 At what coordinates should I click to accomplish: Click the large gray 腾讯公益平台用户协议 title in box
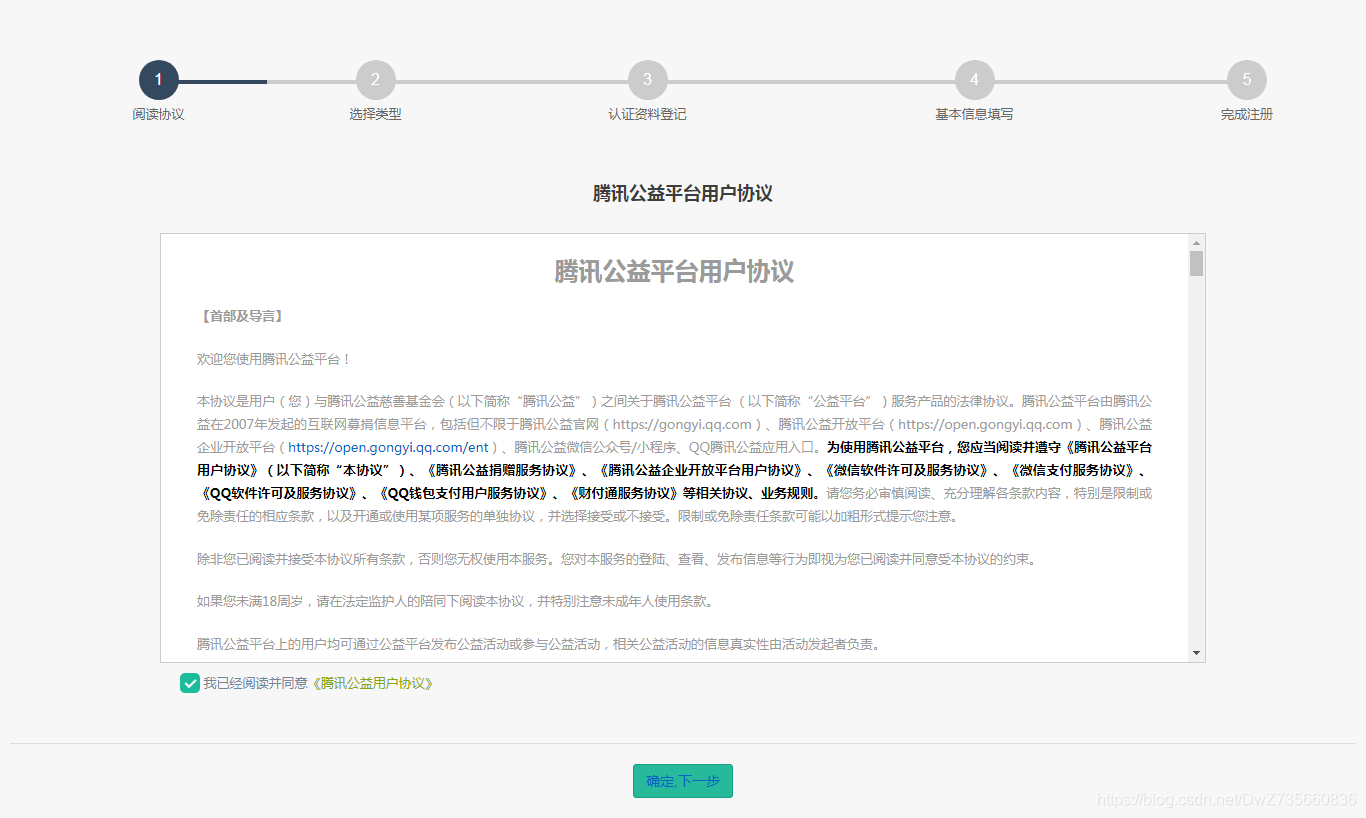click(674, 272)
